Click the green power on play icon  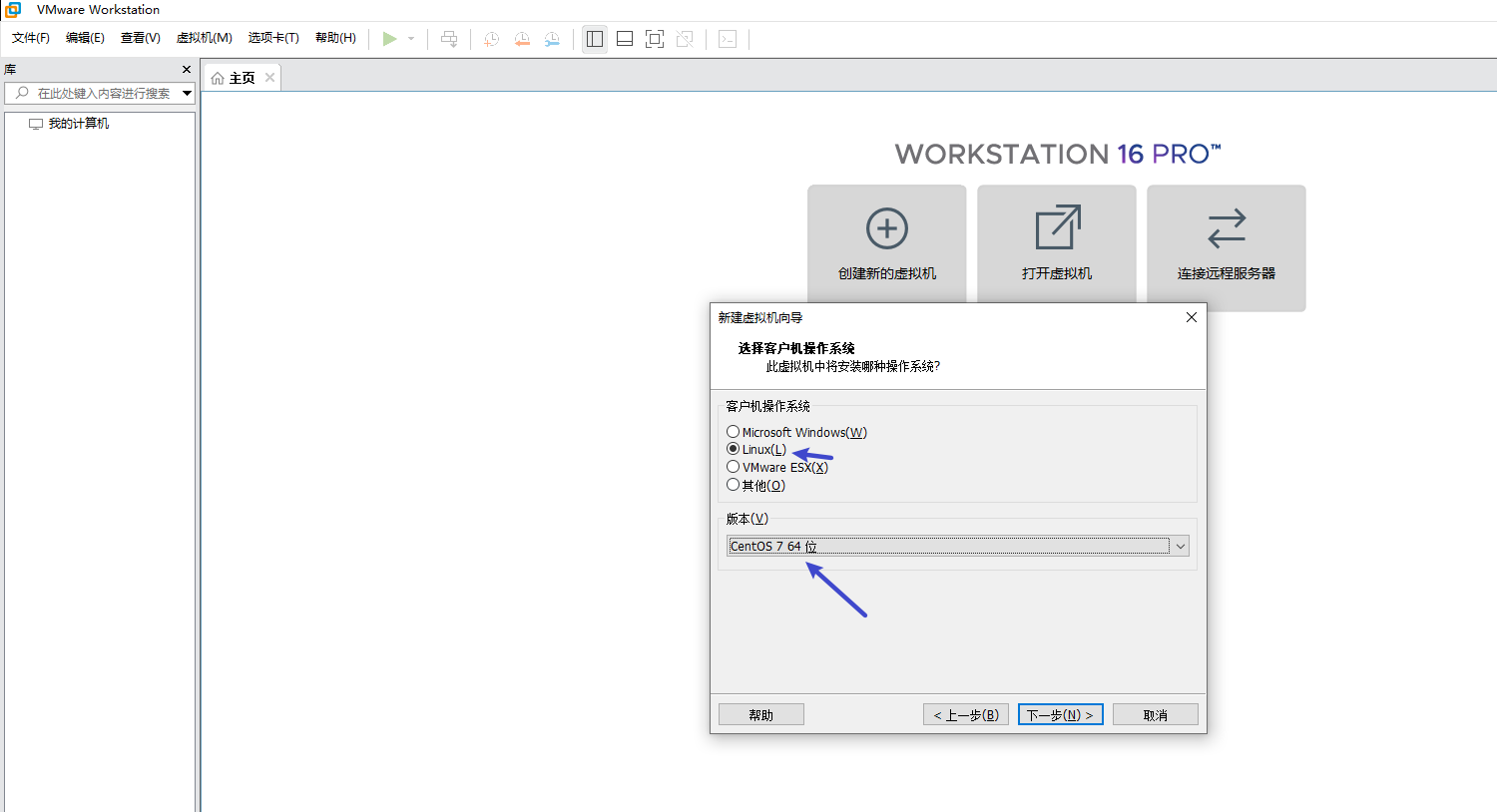389,39
